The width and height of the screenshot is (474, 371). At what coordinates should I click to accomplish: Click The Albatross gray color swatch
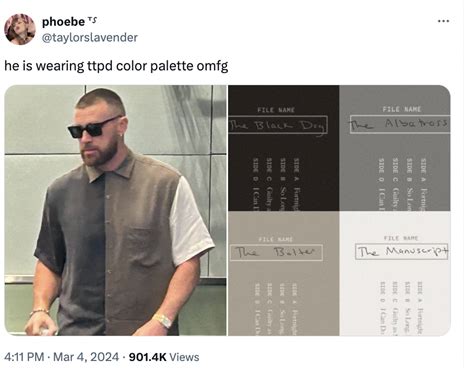click(x=395, y=148)
